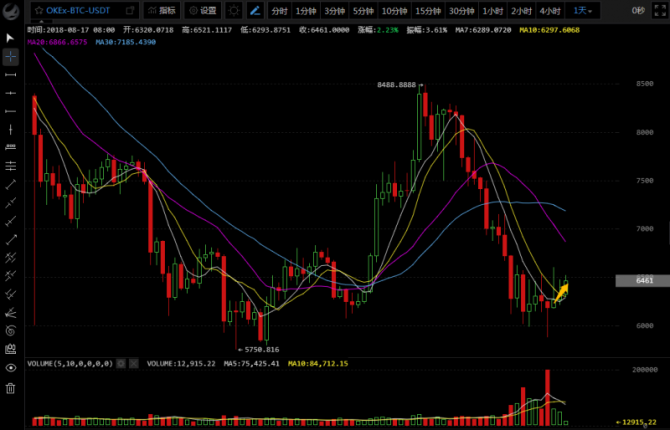Screen dimensions: 670x430
Task: Select the 3分钟 interval
Action: point(334,11)
